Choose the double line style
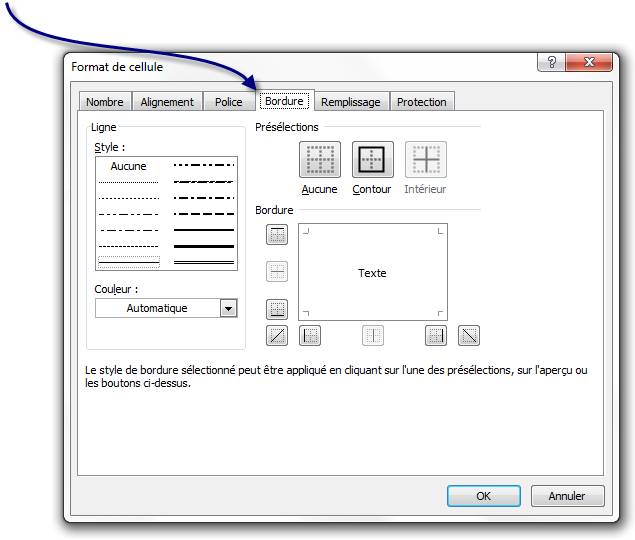 [x=204, y=261]
